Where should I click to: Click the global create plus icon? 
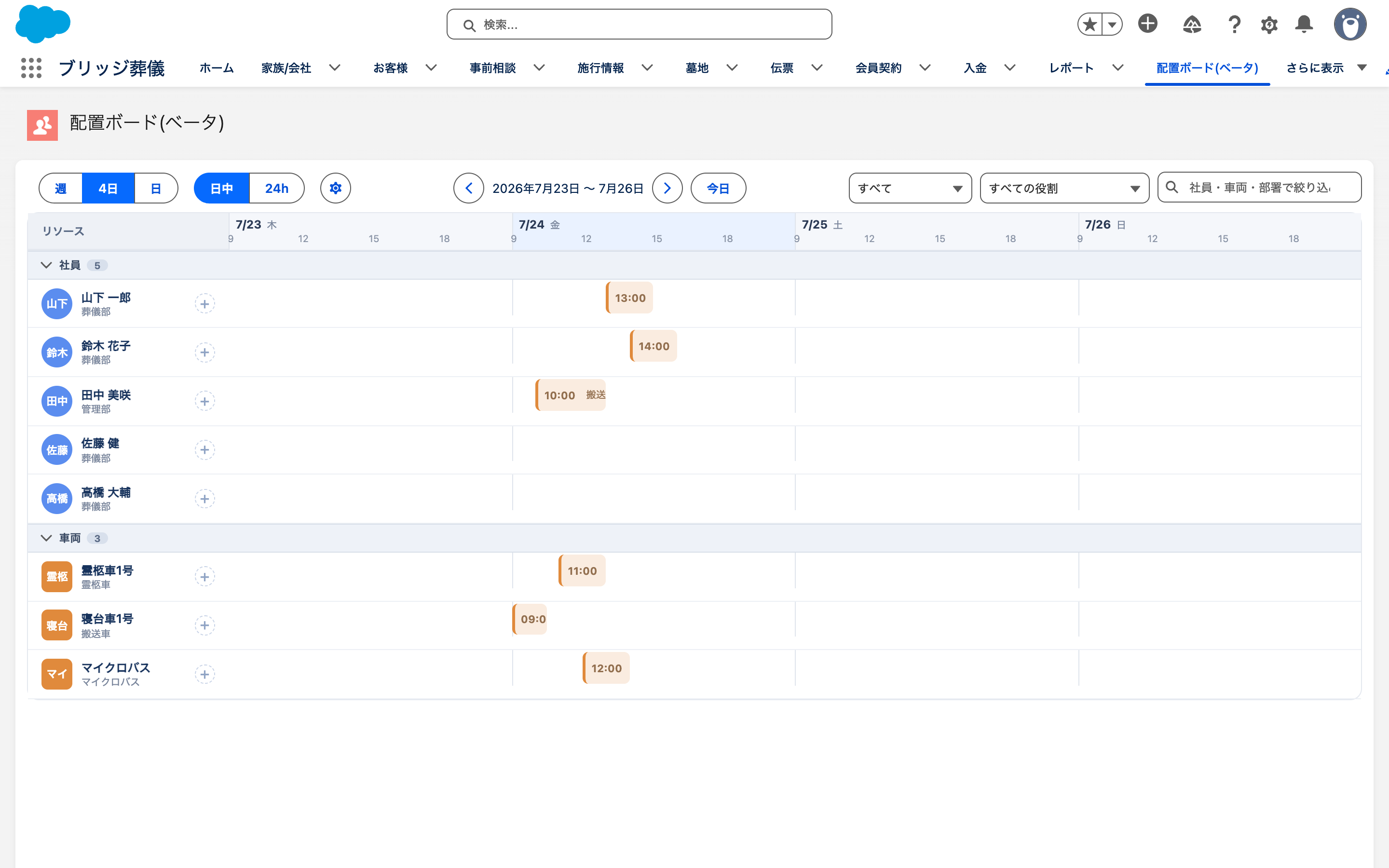point(1148,24)
